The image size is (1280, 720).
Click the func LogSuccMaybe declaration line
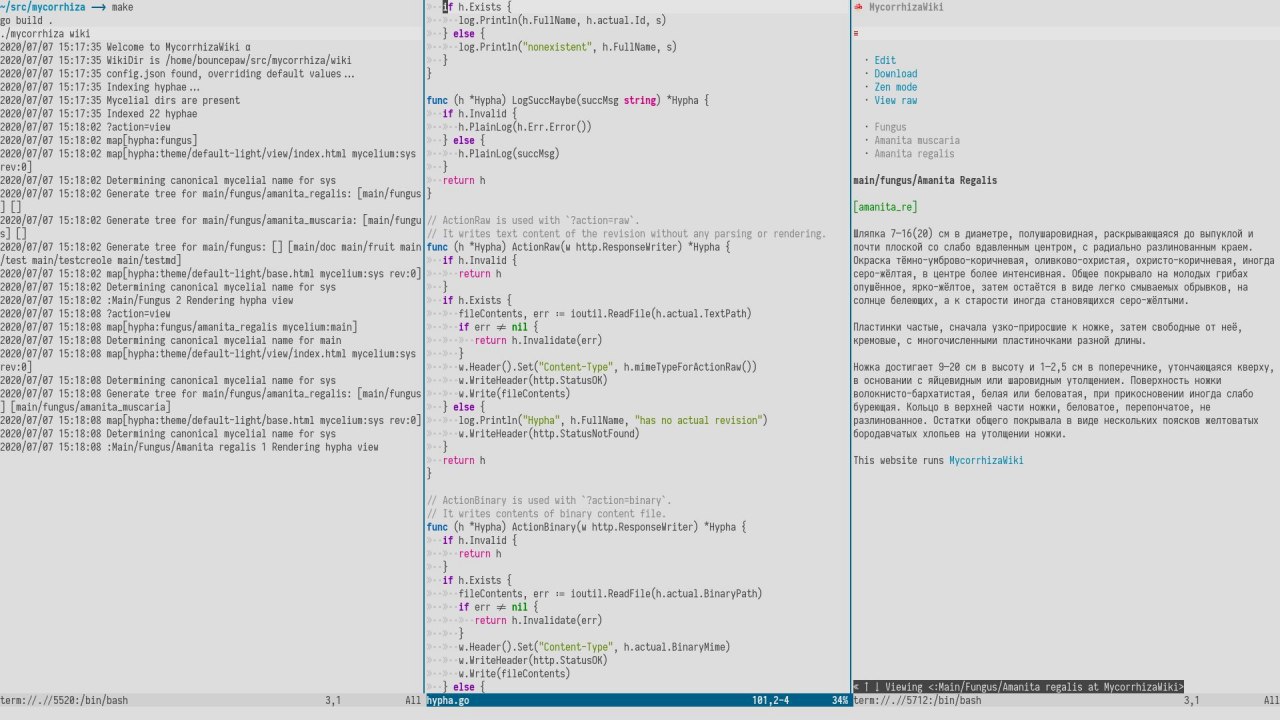(x=568, y=101)
